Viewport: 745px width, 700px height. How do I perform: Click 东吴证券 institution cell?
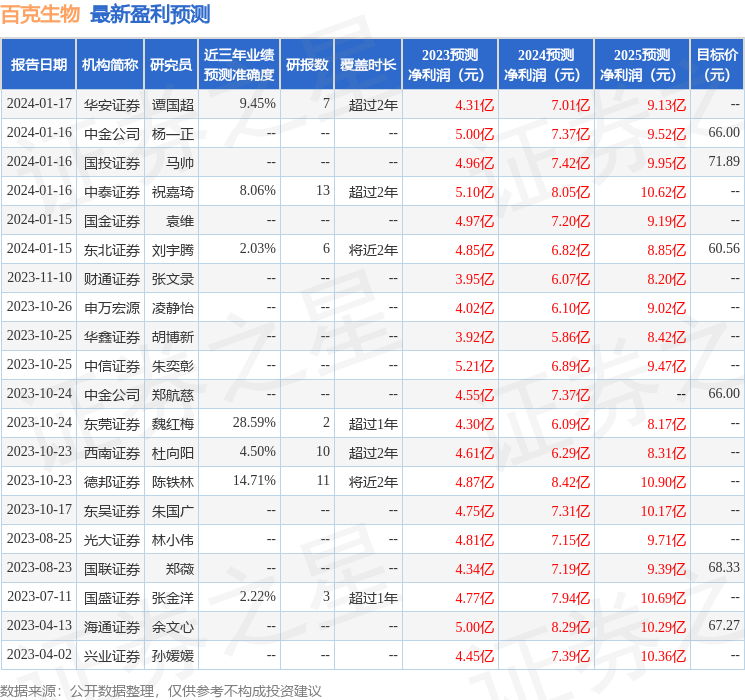point(112,511)
